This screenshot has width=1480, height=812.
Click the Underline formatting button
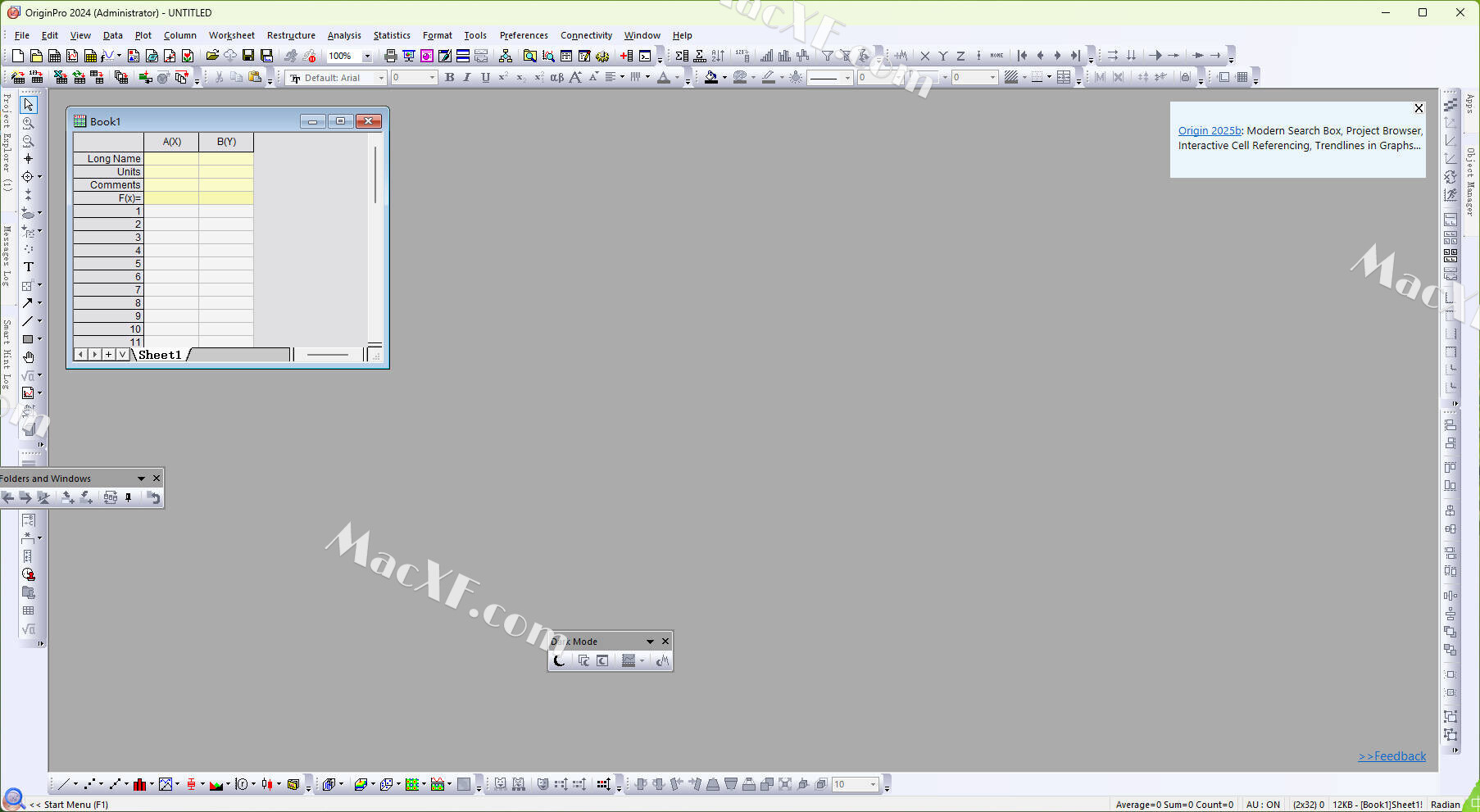pos(485,77)
